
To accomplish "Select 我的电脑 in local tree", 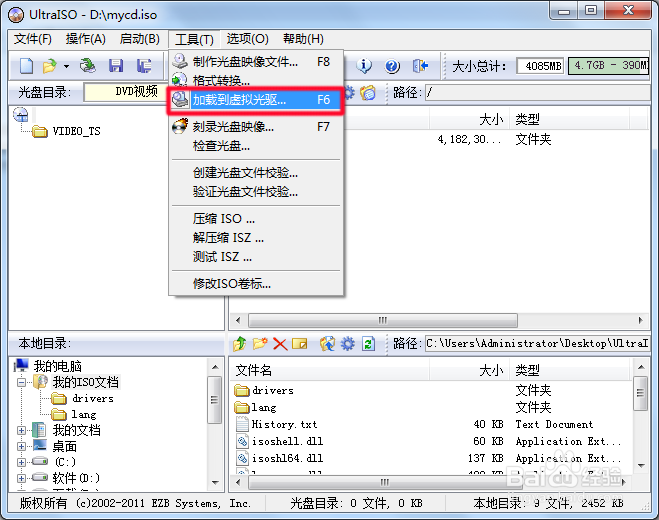I will coord(58,366).
